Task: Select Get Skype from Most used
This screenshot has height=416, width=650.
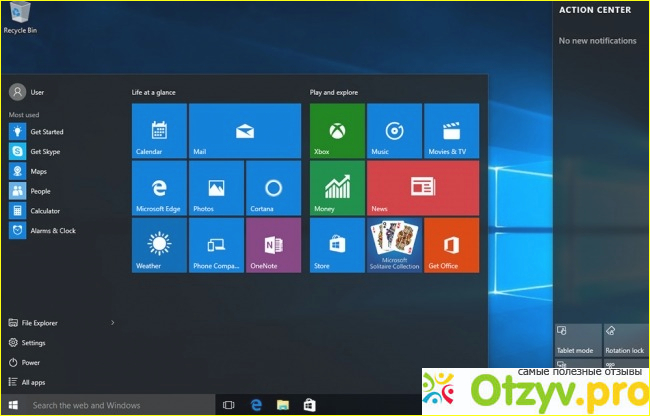Action: tap(46, 151)
